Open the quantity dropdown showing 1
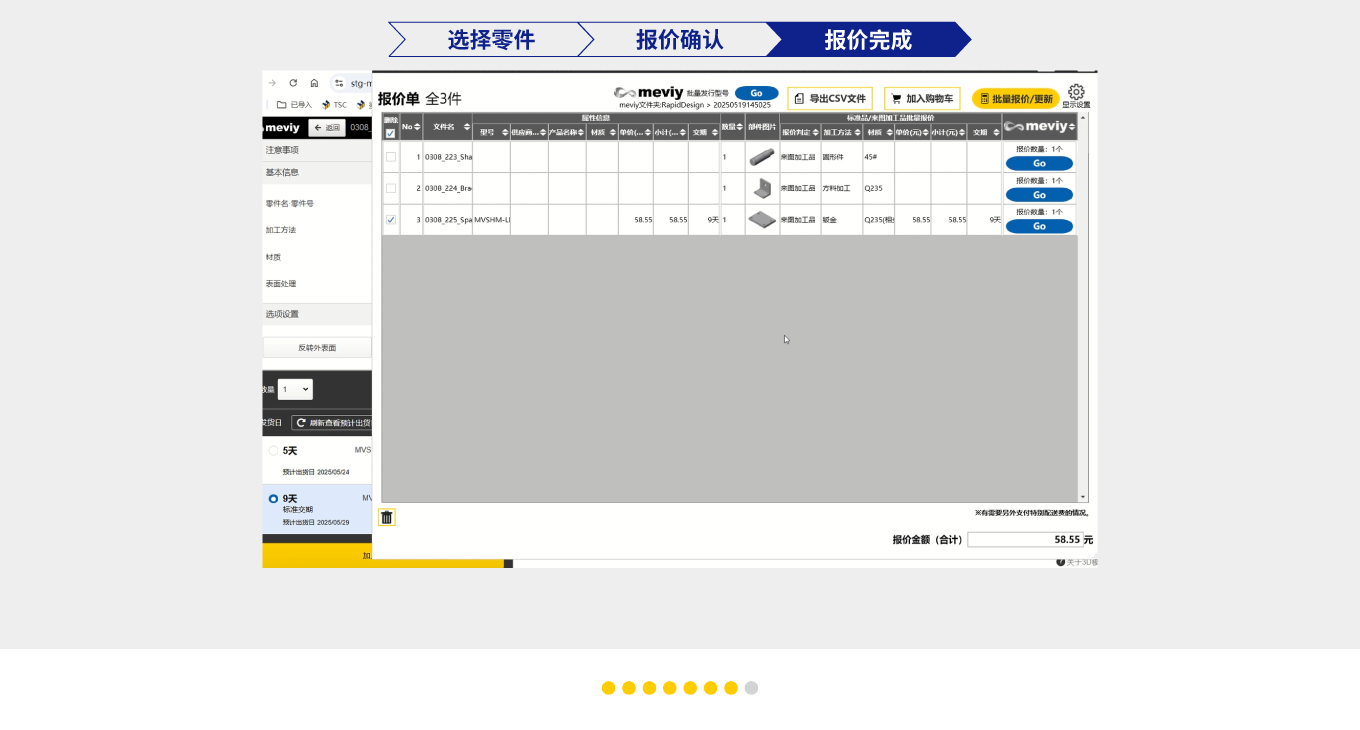This screenshot has width=1360, height=730. (x=295, y=389)
